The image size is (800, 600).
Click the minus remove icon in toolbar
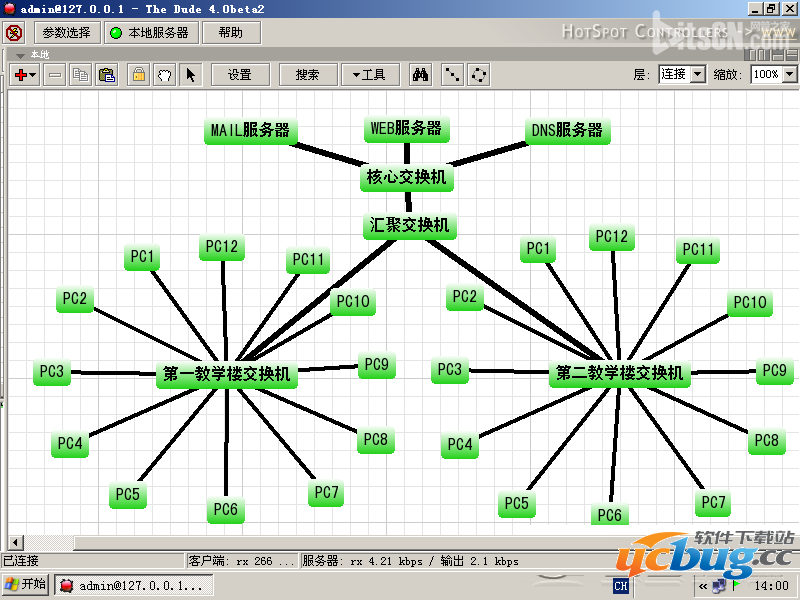pos(55,74)
